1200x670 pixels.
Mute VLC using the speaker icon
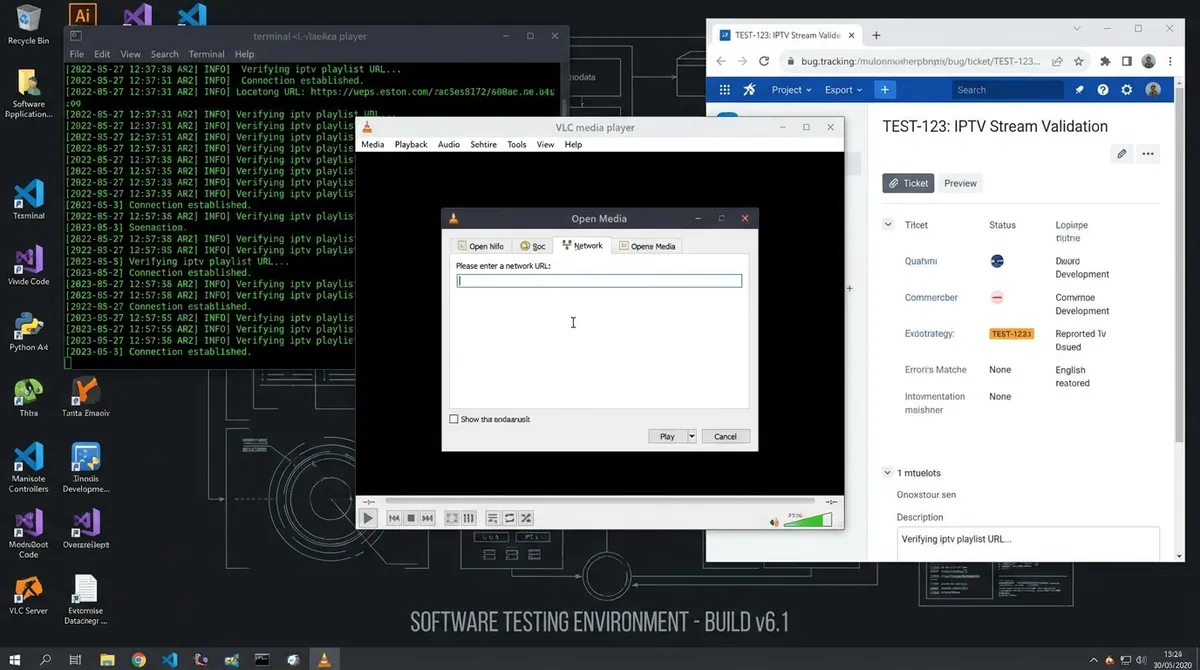click(774, 521)
